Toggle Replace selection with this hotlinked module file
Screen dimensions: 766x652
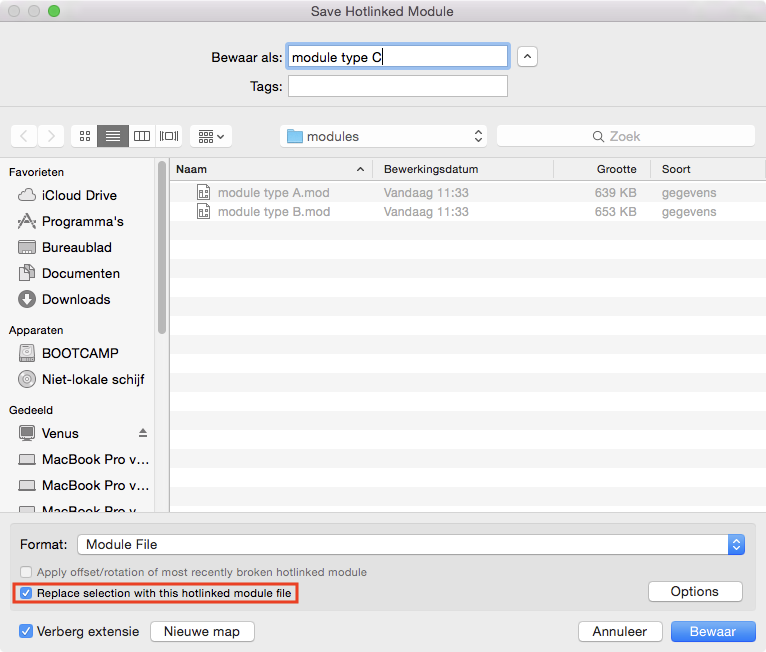click(26, 593)
